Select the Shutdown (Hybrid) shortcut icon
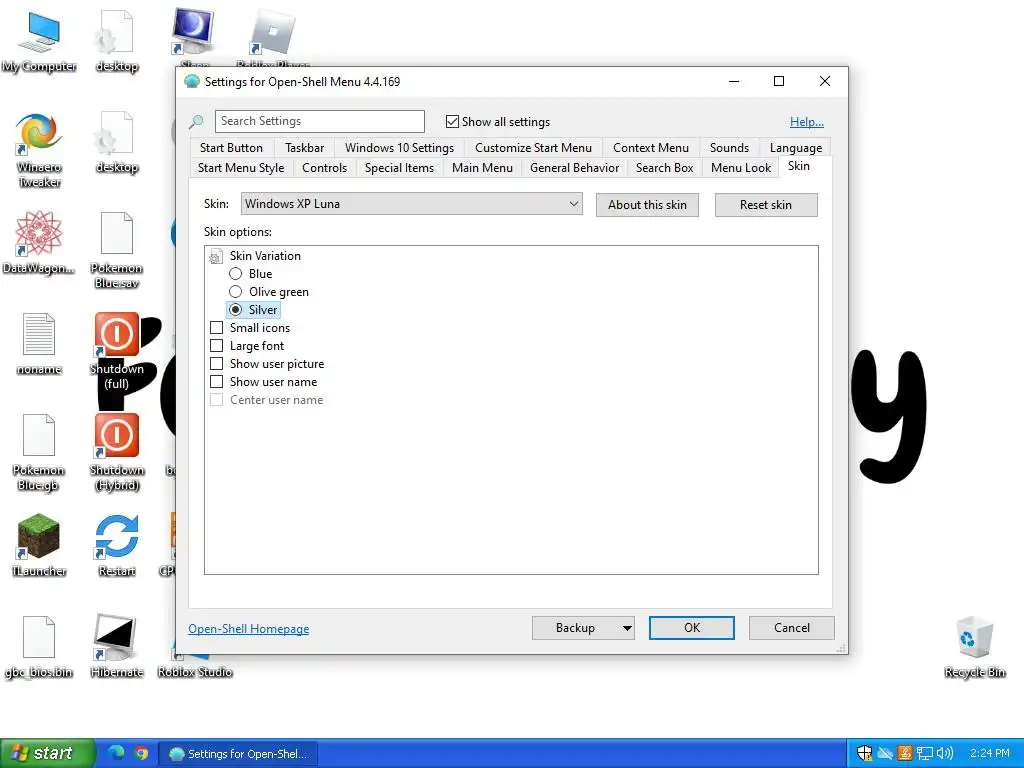This screenshot has width=1024, height=768. click(117, 452)
